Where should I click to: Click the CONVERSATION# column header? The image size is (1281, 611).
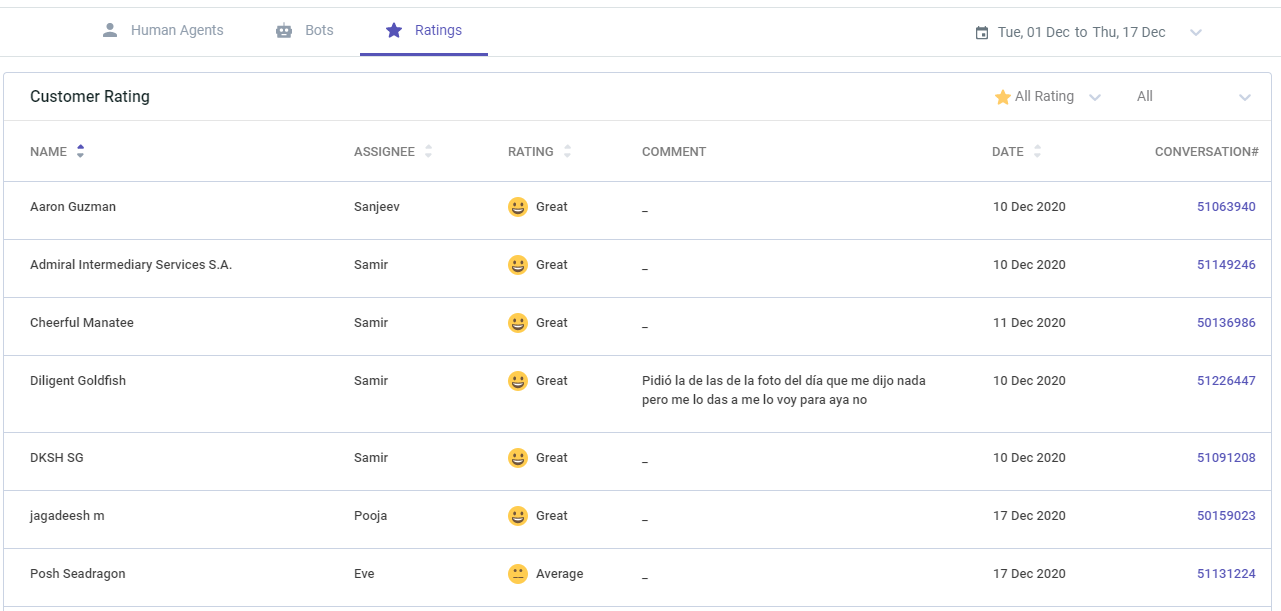[1206, 152]
